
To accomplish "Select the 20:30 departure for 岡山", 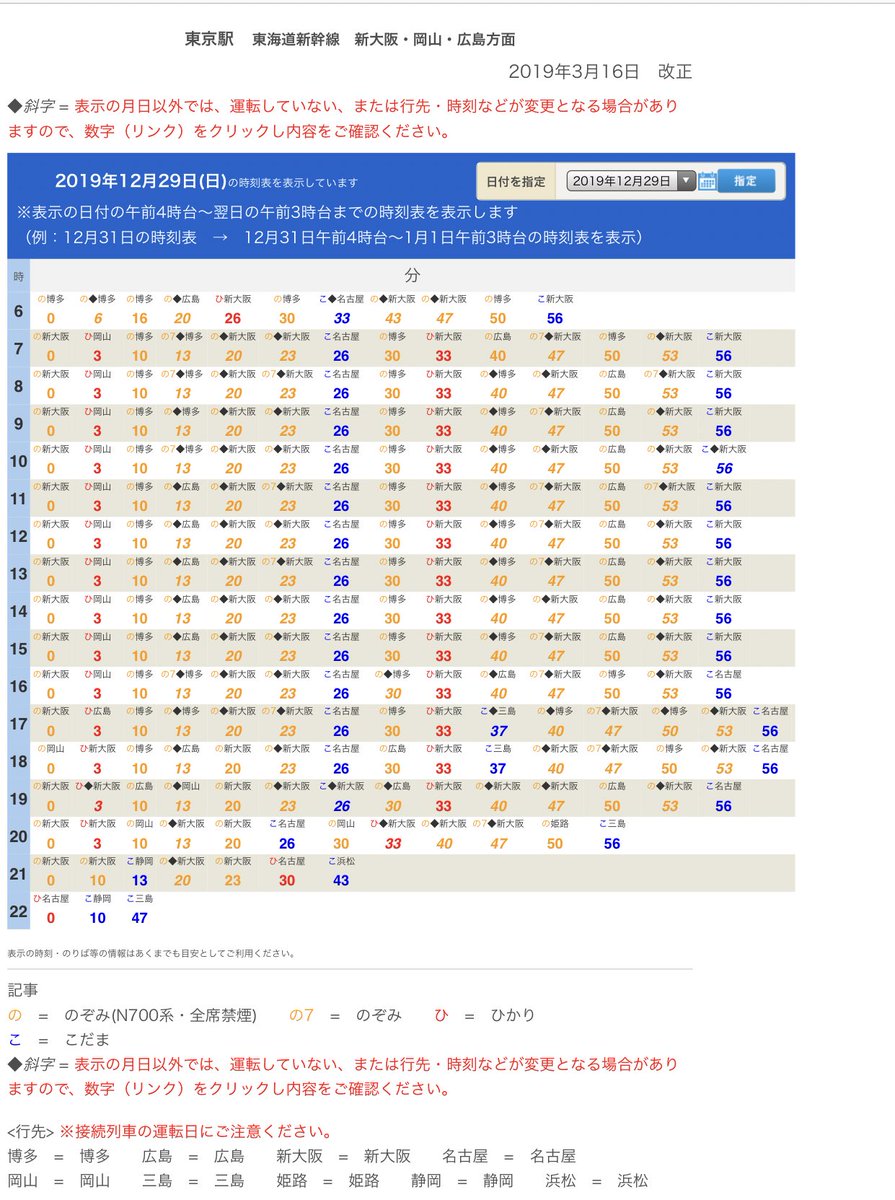I will (341, 844).
